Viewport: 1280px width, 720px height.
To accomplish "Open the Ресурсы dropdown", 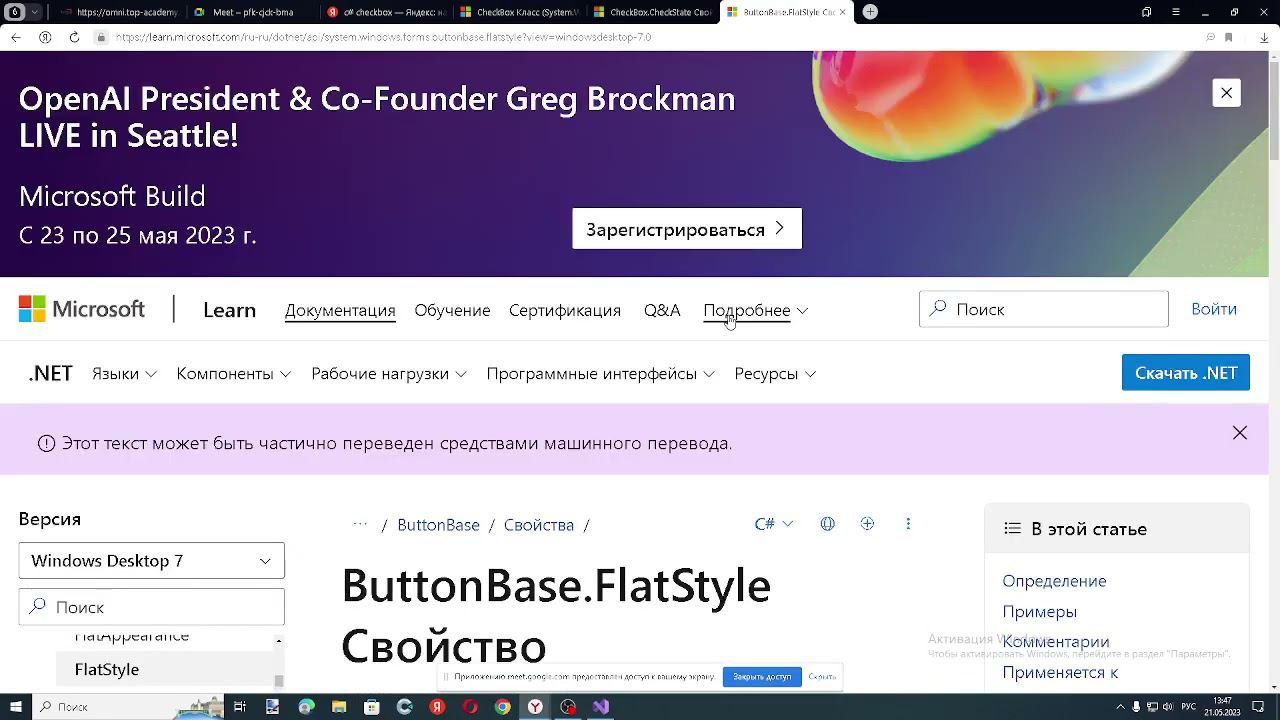I will point(775,373).
